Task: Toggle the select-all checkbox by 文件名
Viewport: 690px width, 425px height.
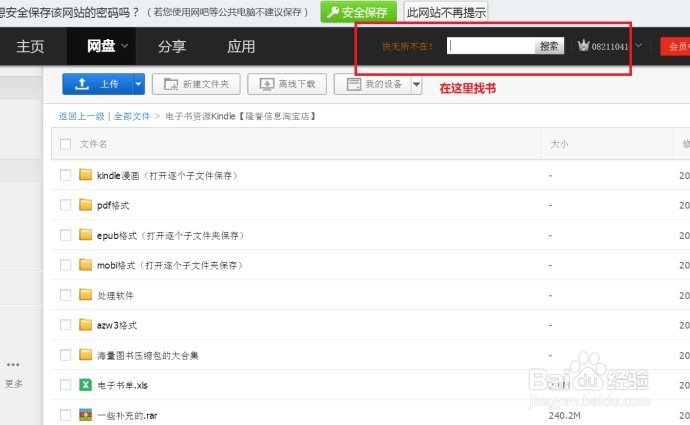Action: [65, 144]
